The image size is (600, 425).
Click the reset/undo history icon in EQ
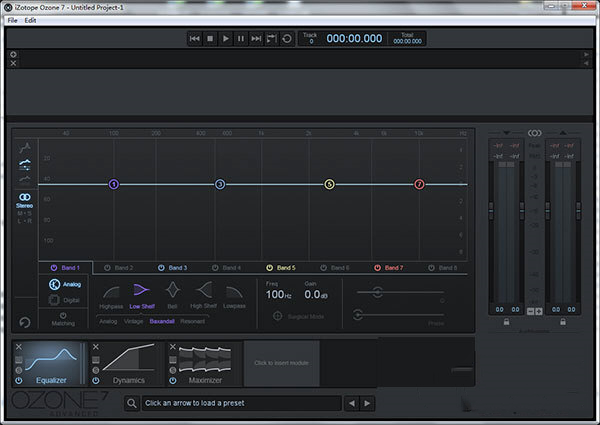(x=25, y=322)
